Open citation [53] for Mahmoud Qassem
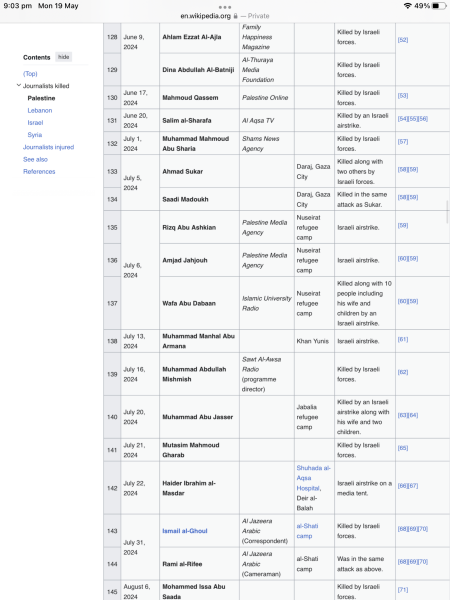The width and height of the screenshot is (450, 600). coord(403,96)
